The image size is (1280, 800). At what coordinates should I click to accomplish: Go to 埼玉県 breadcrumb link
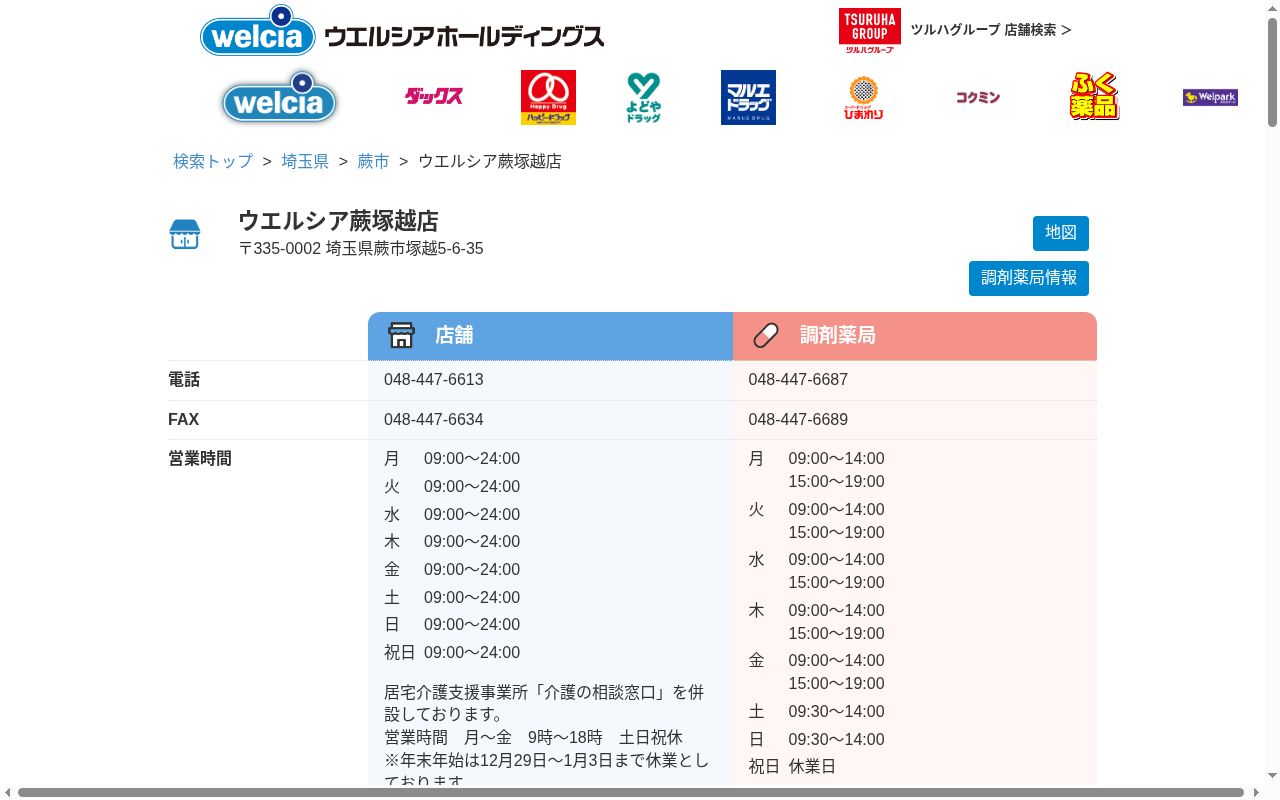[x=305, y=161]
